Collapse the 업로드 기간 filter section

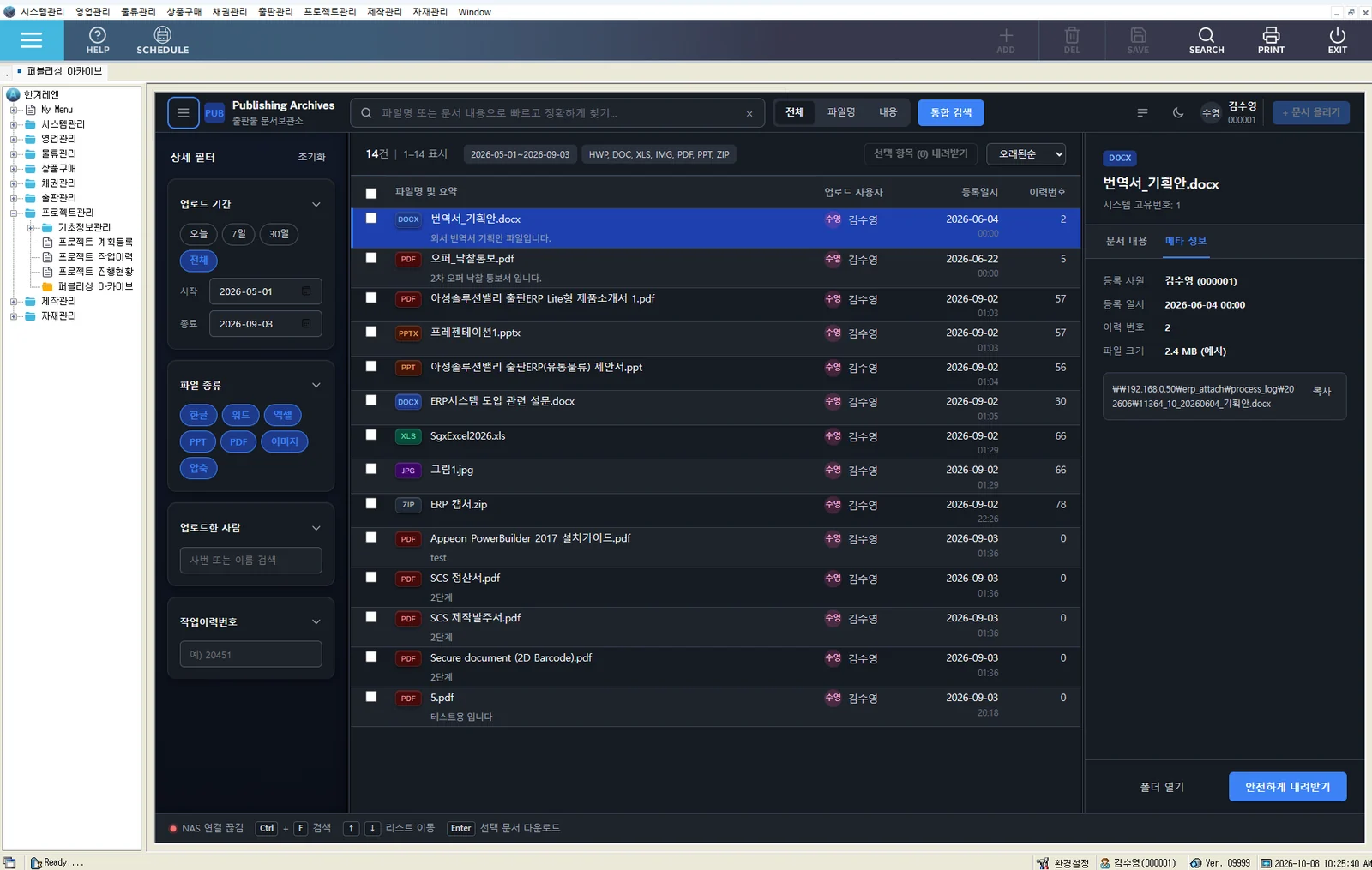(316, 204)
